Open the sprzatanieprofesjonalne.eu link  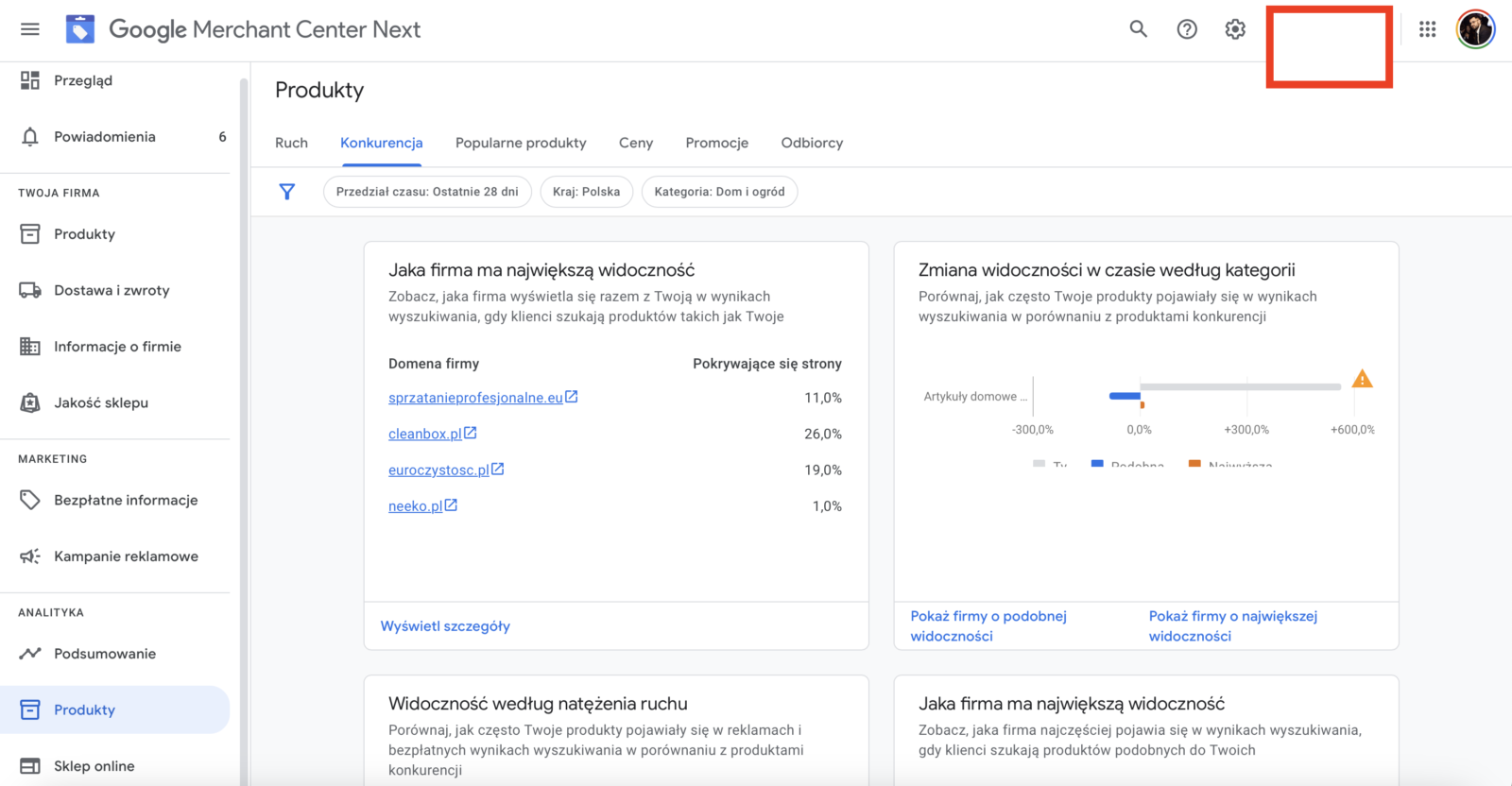[483, 398]
